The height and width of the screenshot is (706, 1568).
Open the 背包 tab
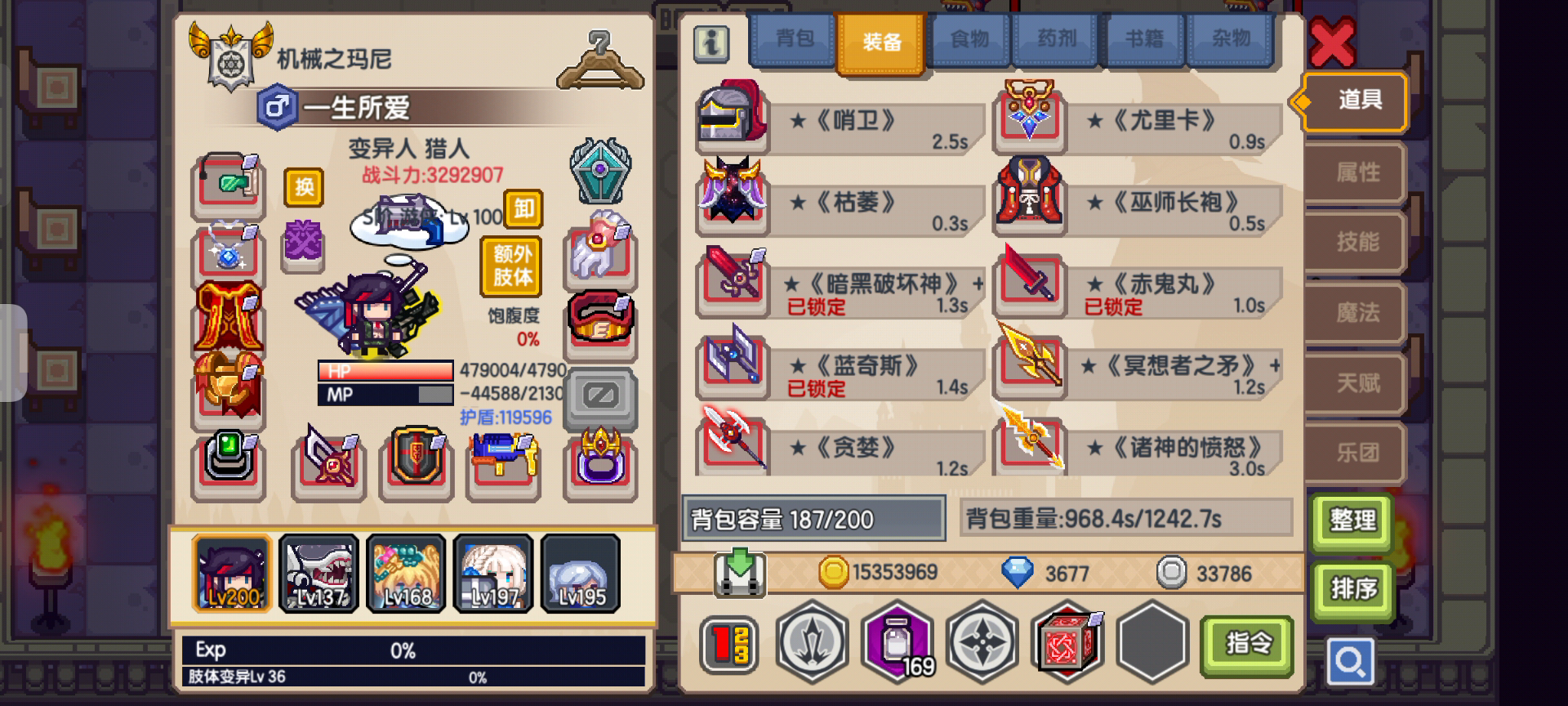(794, 38)
